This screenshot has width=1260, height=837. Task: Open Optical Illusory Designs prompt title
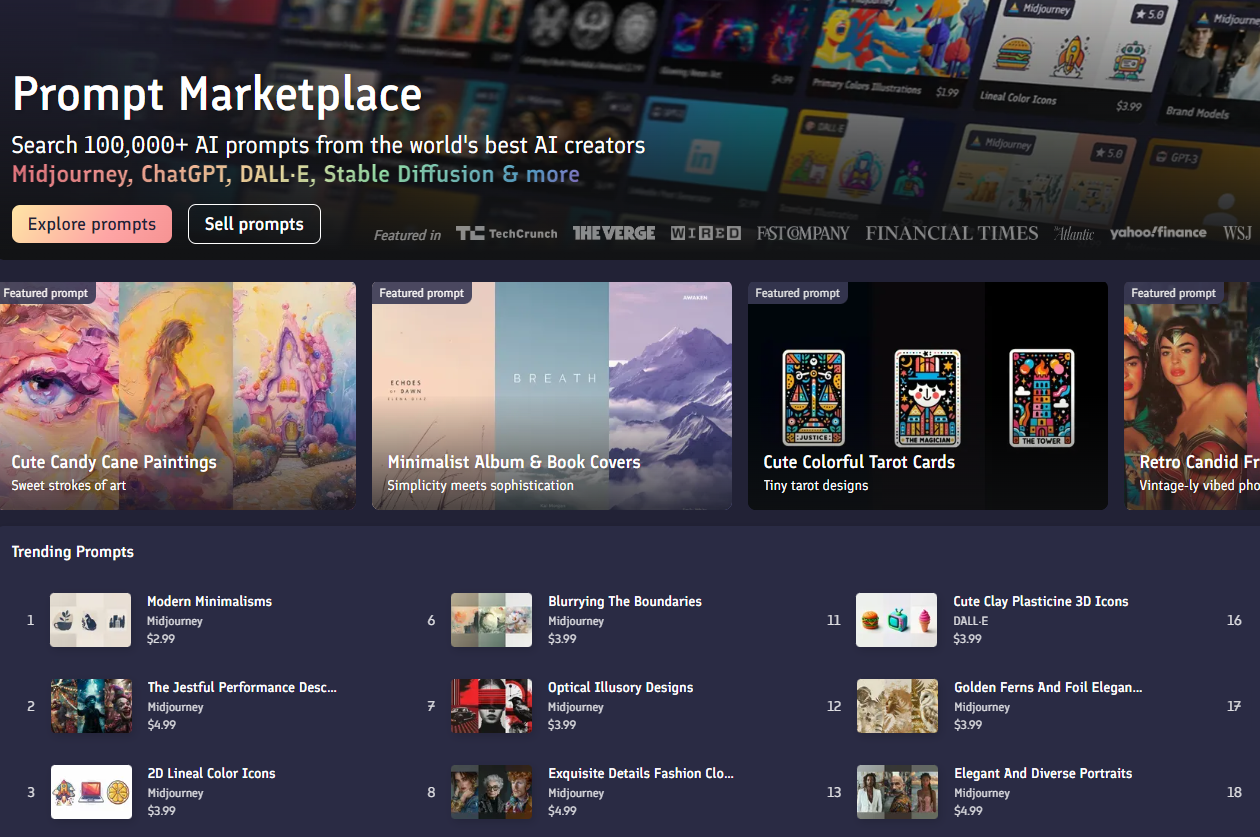(x=621, y=687)
